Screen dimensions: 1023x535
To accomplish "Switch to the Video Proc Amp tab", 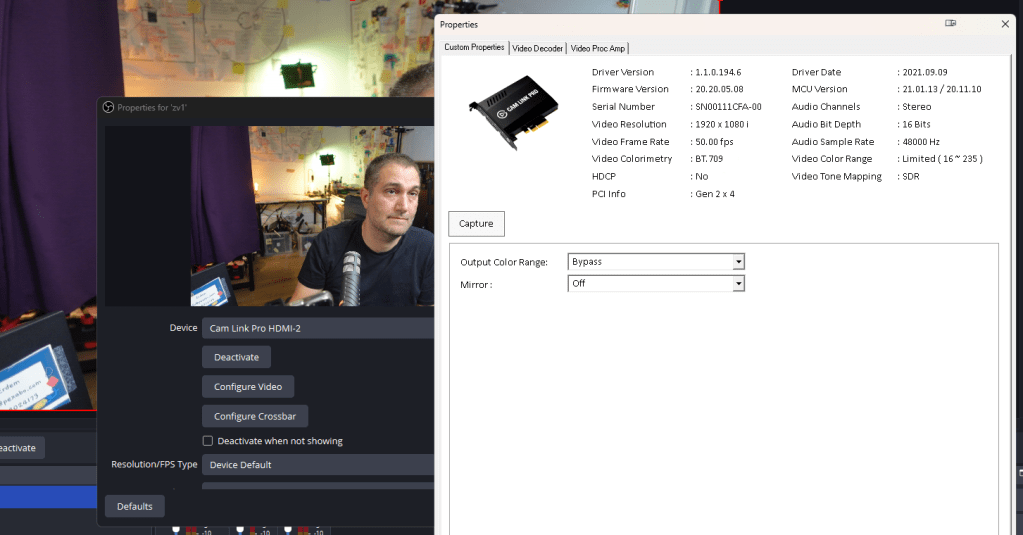I will [x=598, y=48].
